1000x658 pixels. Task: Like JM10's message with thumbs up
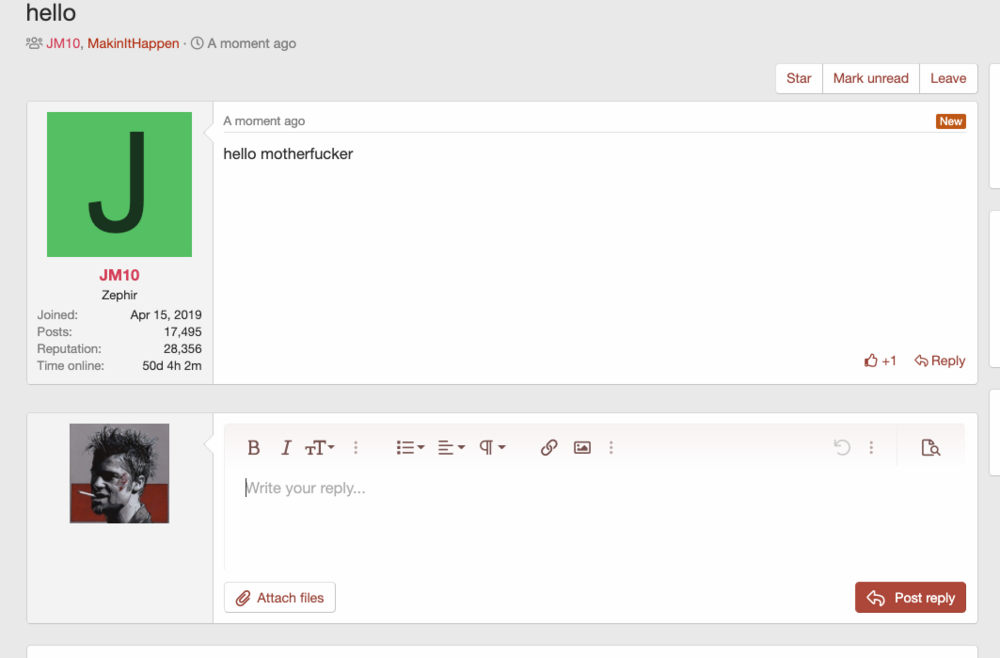880,361
